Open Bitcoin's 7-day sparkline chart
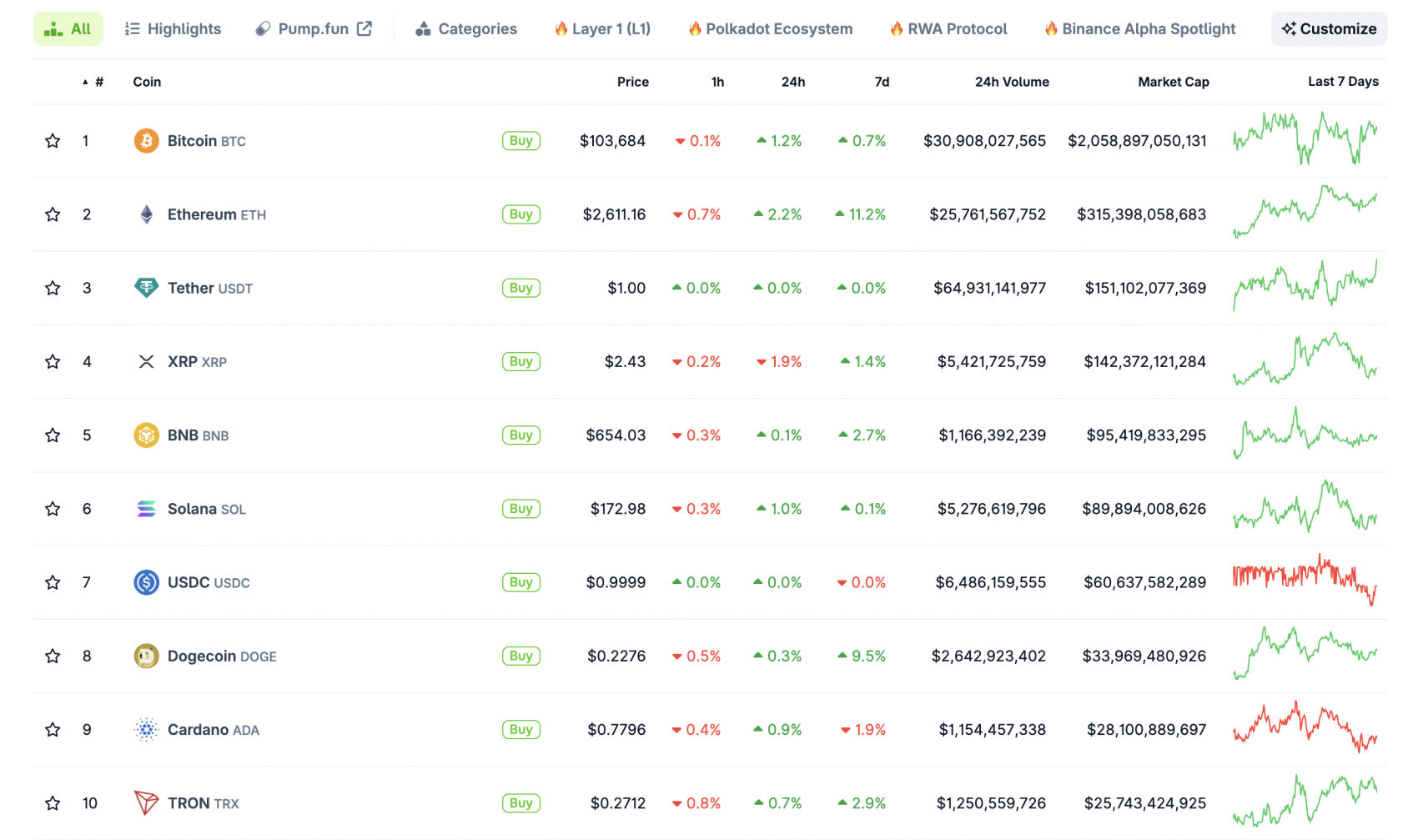This screenshot has width=1408, height=840. [x=1305, y=138]
